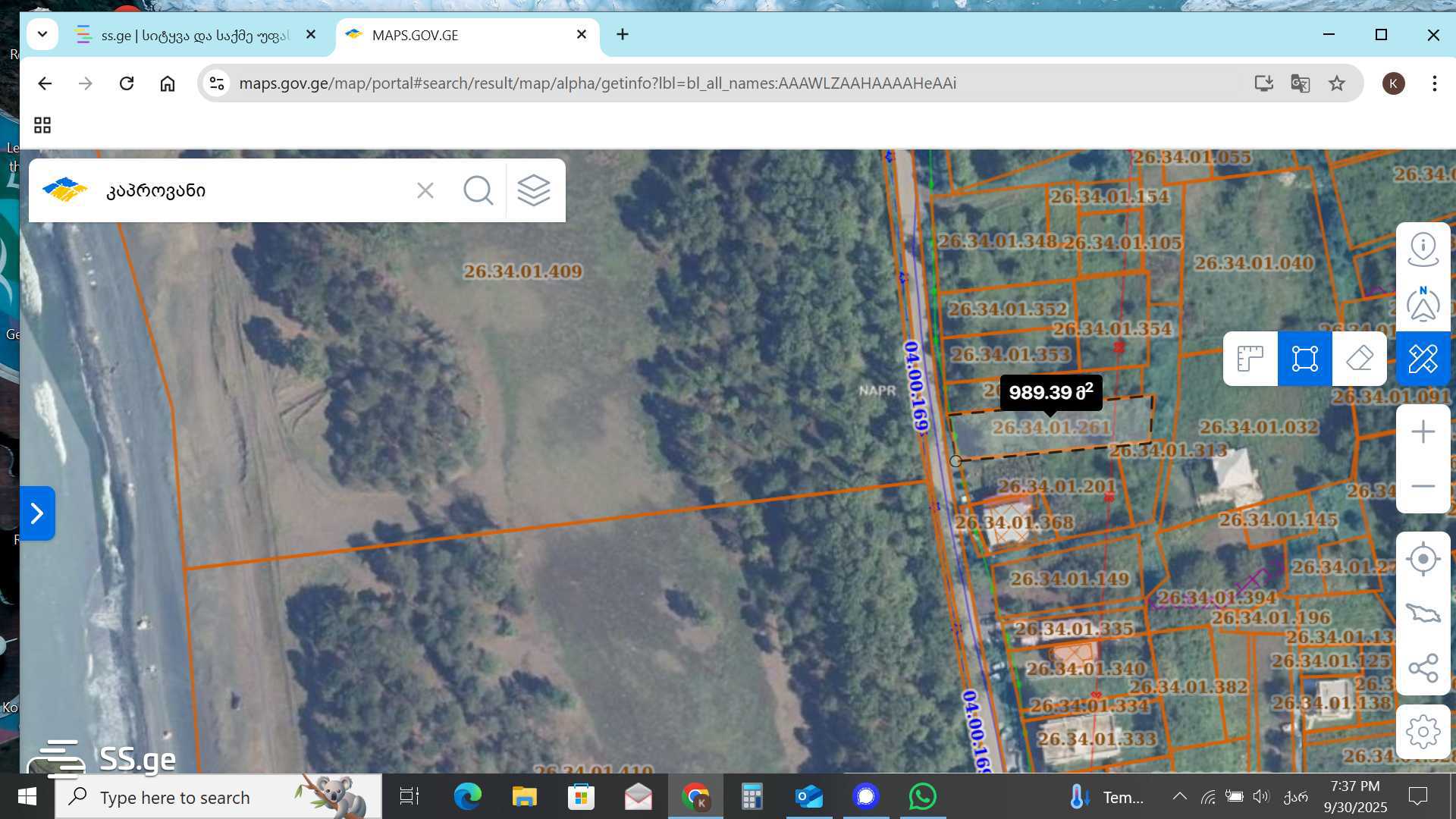Click the 989.39 area measurement label
The image size is (1456, 819).
tap(1051, 392)
